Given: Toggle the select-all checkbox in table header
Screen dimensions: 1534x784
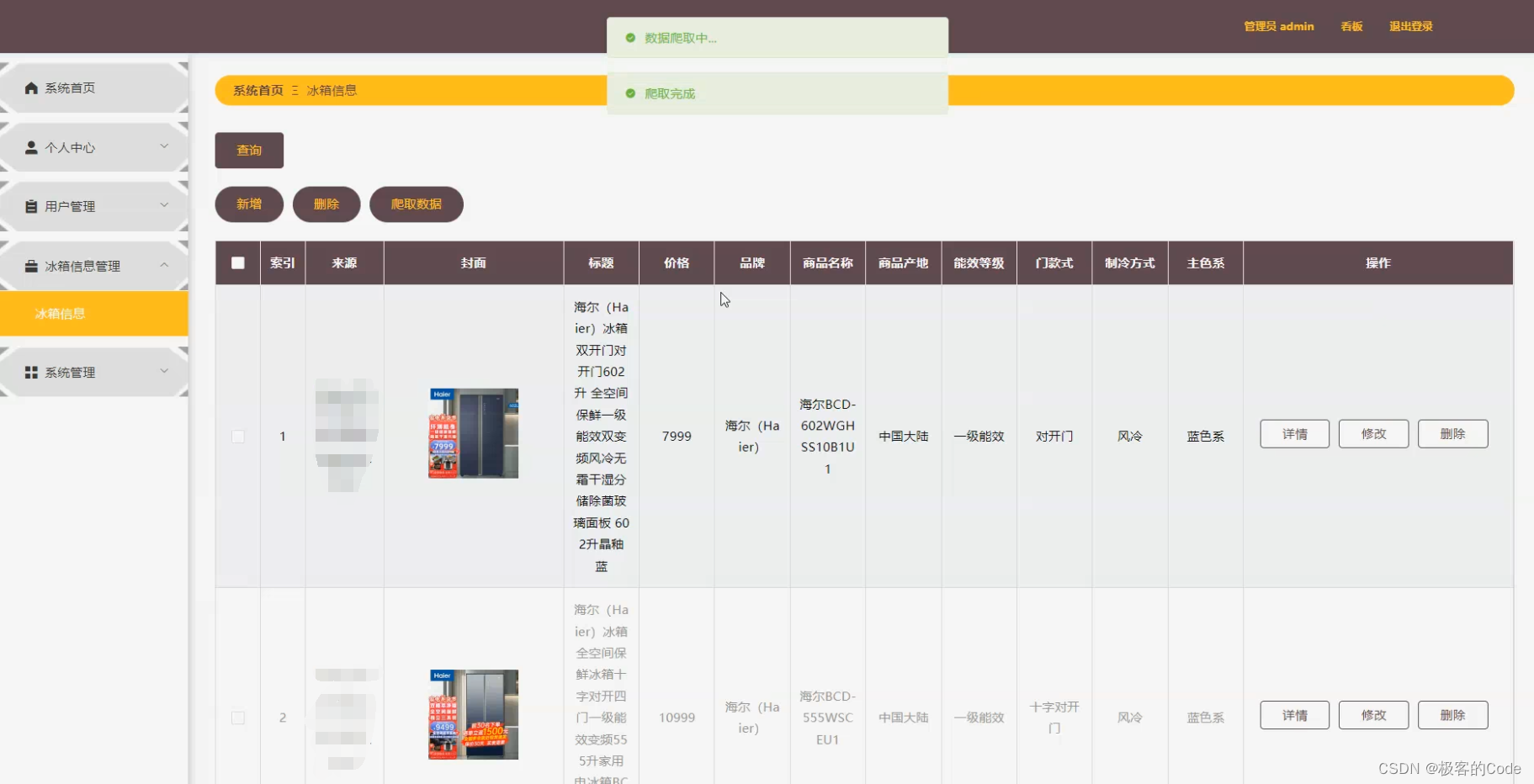Looking at the screenshot, I should [x=238, y=262].
